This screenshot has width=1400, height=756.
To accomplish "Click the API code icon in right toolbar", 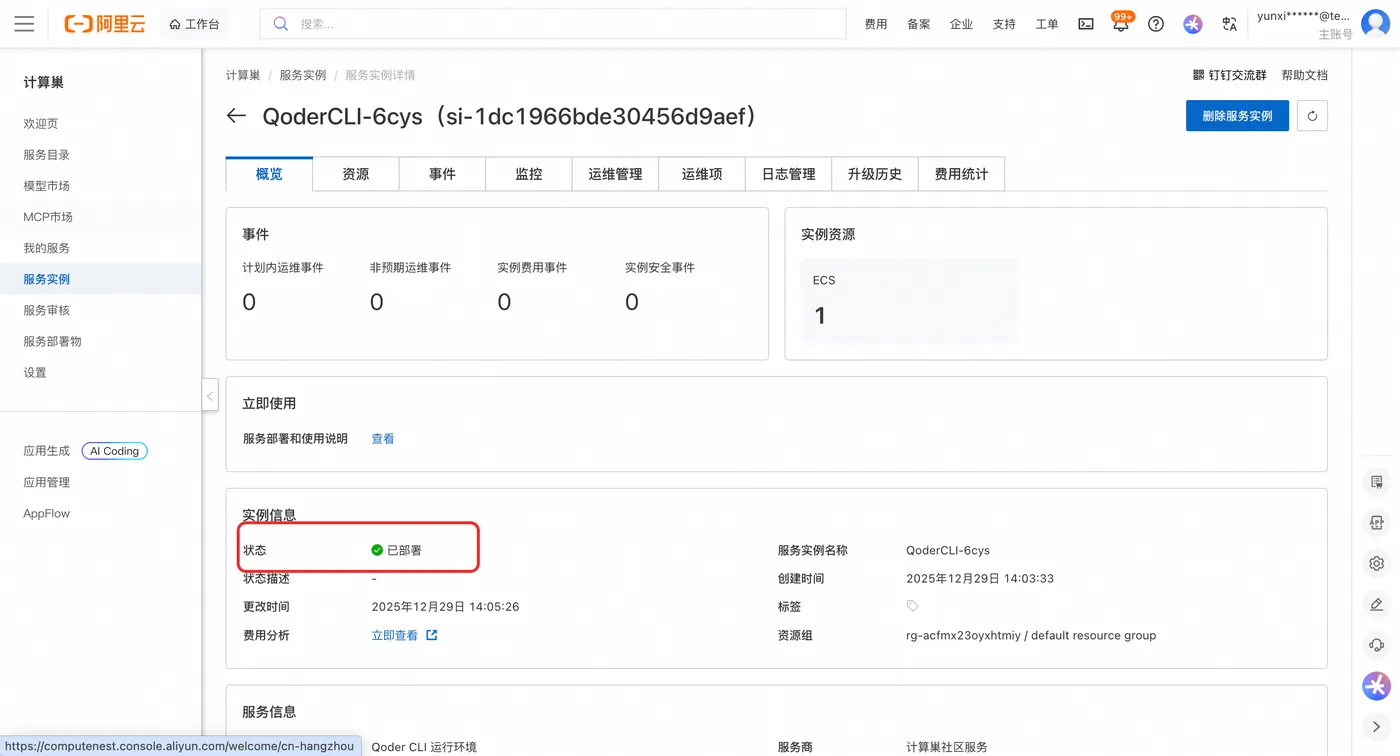I will pos(1376,523).
